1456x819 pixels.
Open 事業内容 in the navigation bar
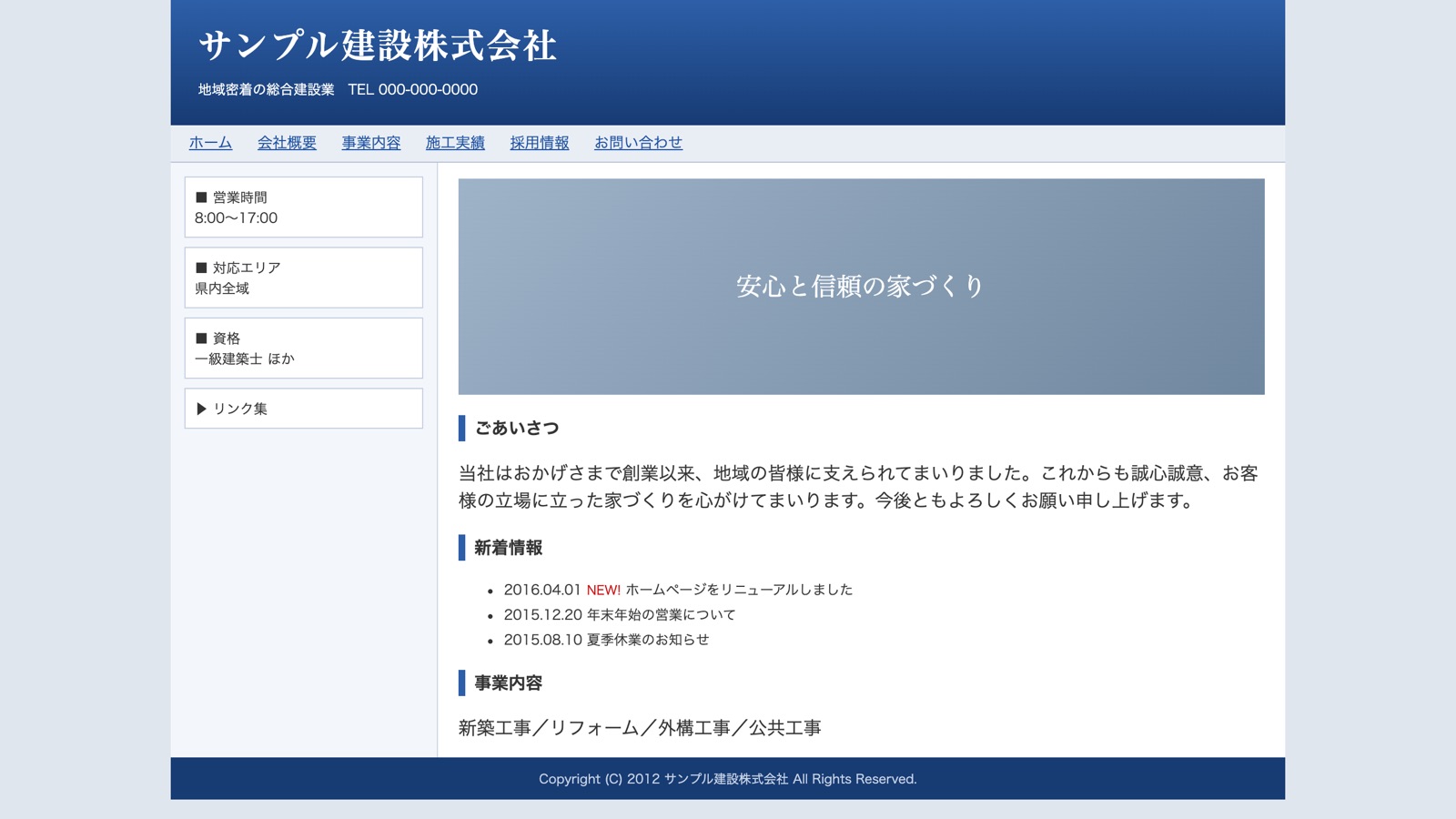pyautogui.click(x=371, y=143)
